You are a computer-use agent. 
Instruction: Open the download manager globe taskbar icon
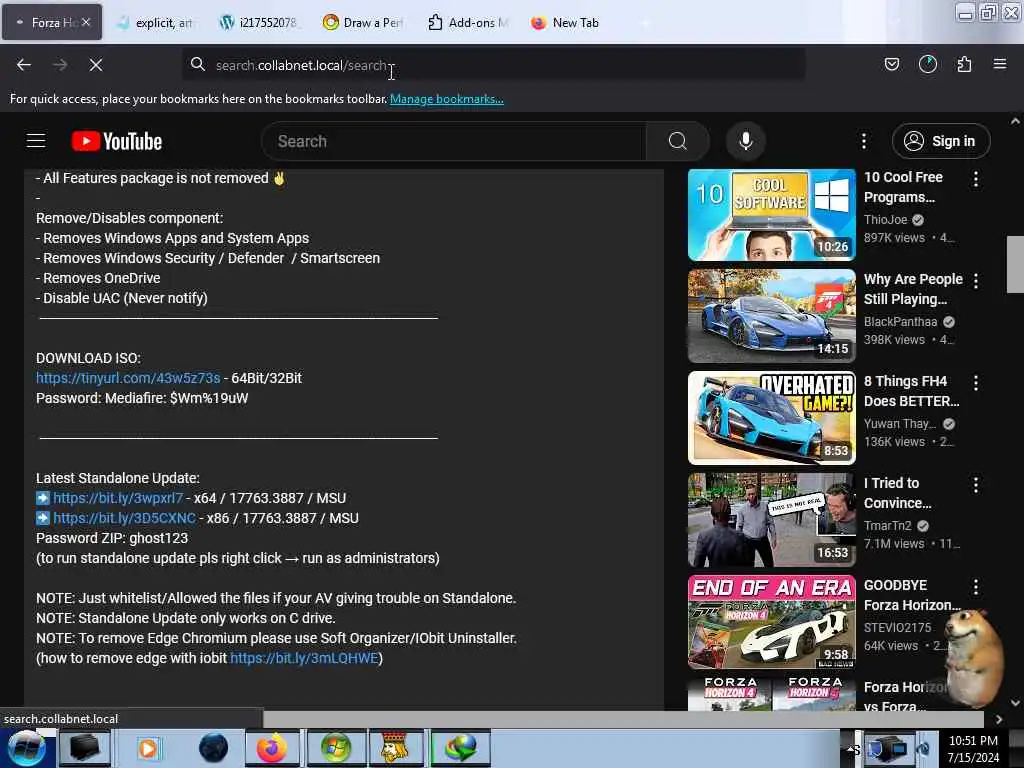(460, 748)
